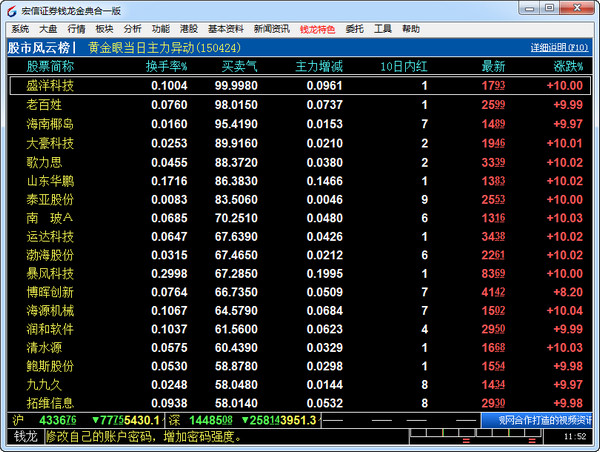Open the 分析 menu
The height and width of the screenshot is (452, 600).
coord(132,29)
